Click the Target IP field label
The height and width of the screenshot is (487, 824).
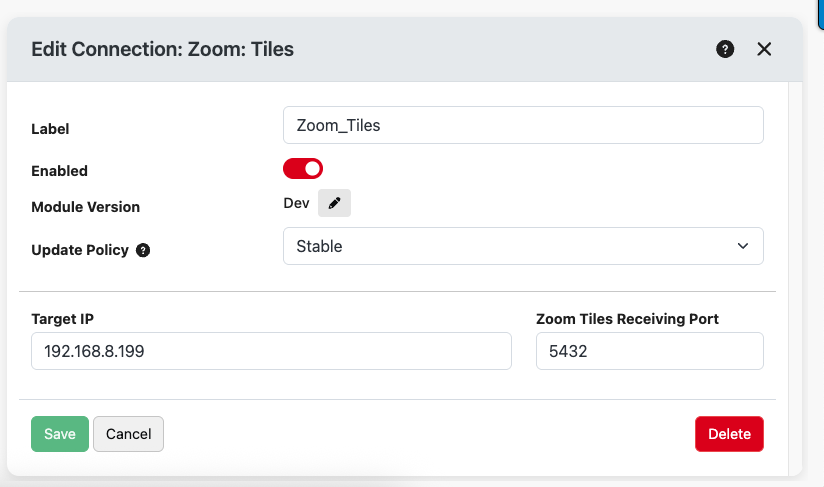(x=63, y=319)
